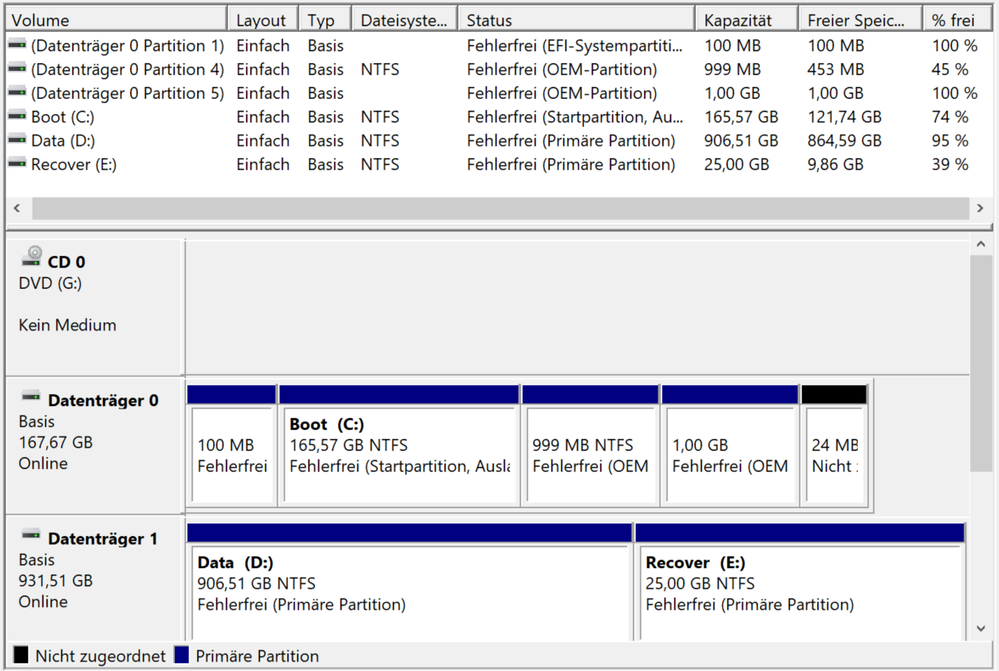Sort by Status column header

click(575, 20)
